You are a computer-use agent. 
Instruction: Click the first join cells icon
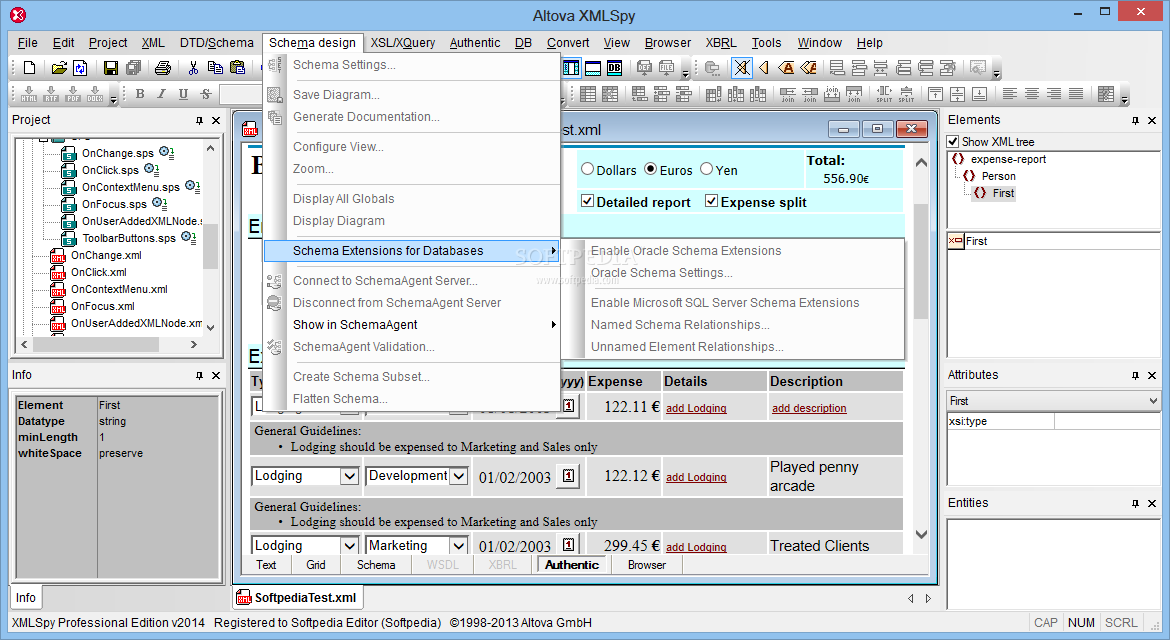(788, 94)
